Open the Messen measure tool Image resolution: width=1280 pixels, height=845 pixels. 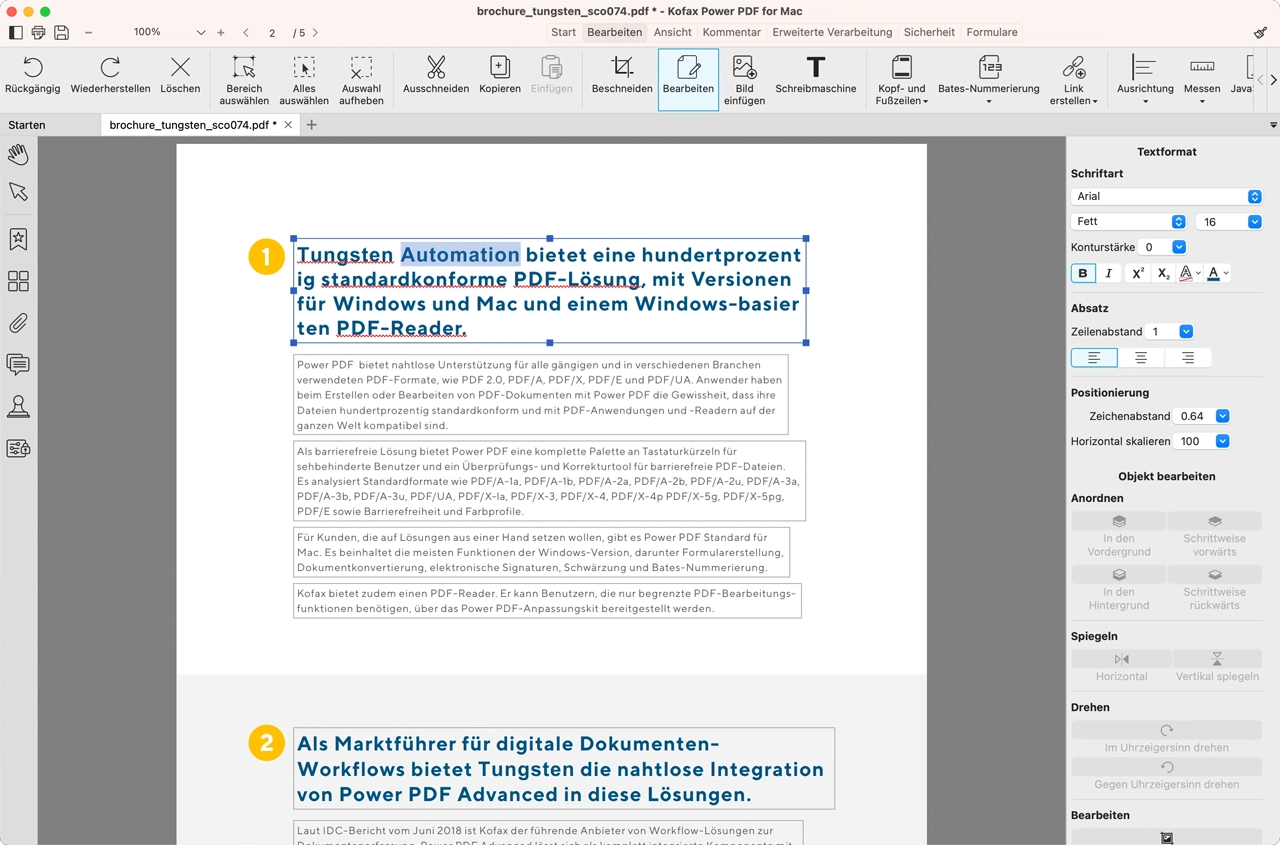[1202, 78]
